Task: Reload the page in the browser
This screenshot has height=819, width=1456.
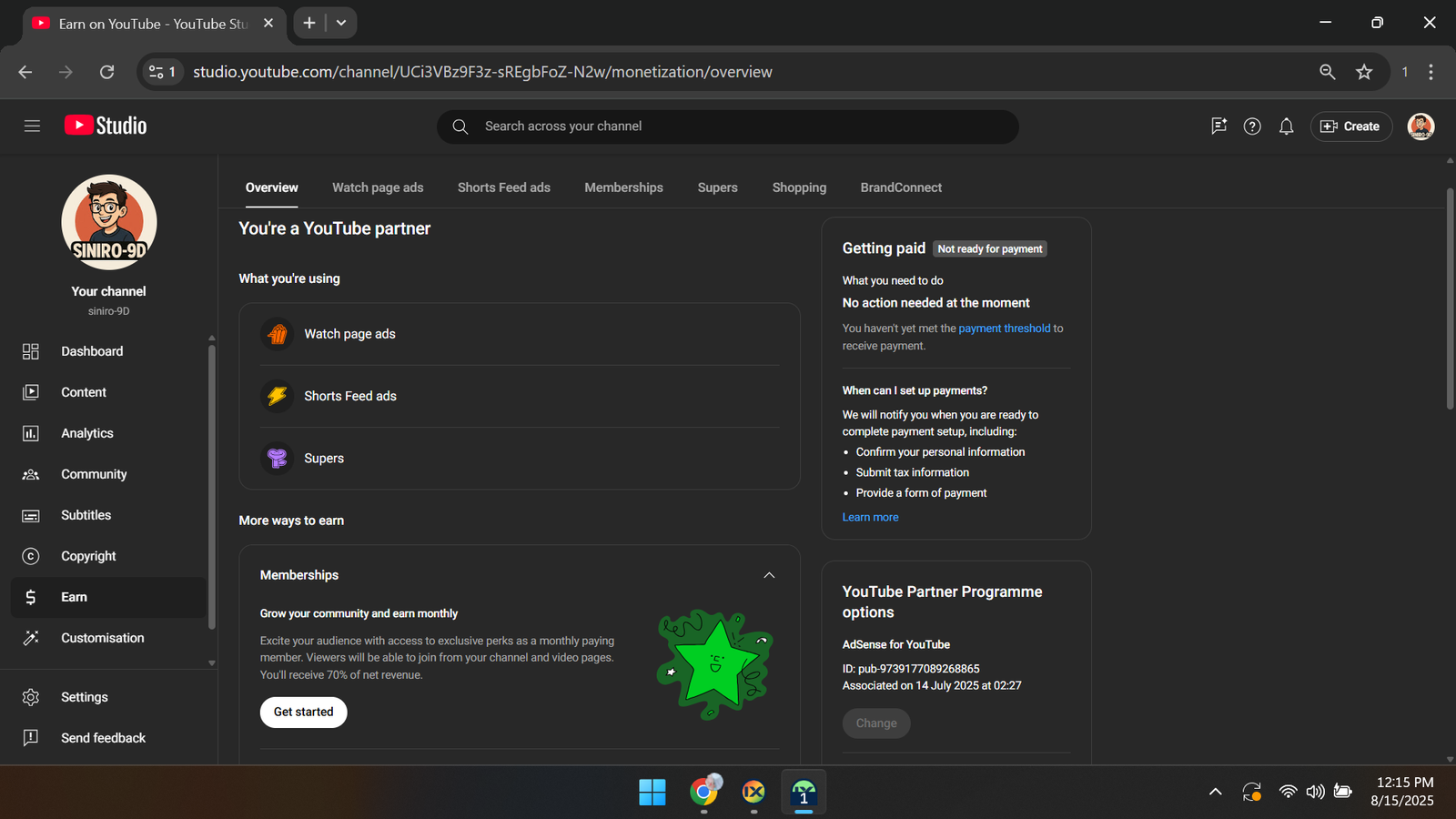Action: pyautogui.click(x=106, y=72)
